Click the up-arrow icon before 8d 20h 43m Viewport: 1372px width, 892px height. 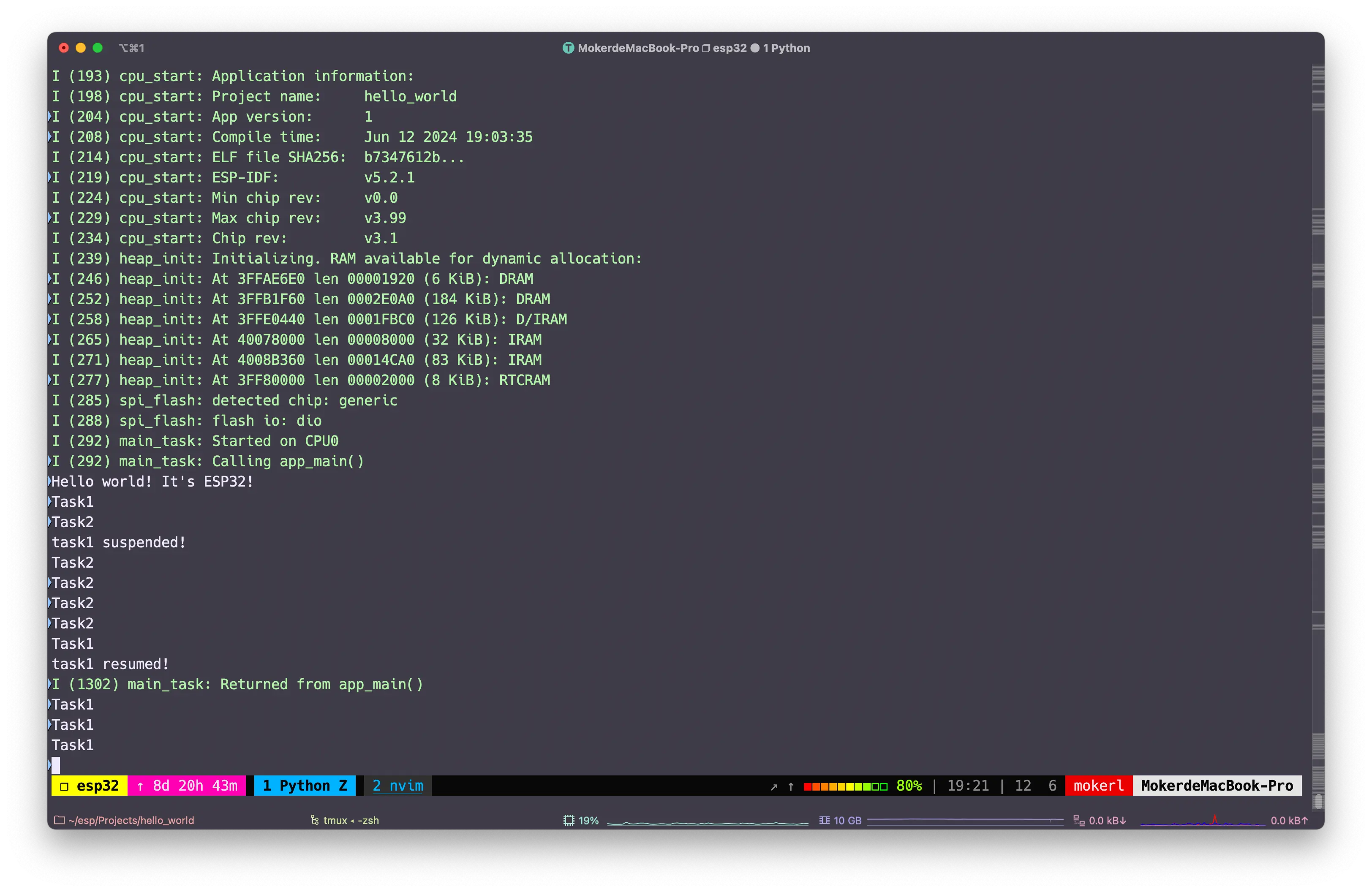coord(140,786)
